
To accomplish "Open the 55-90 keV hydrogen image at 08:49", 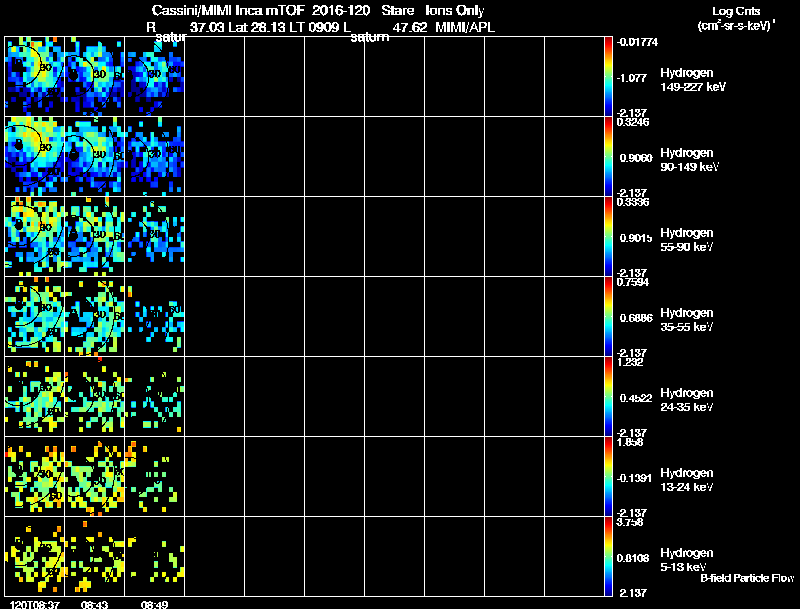I will pos(154,236).
